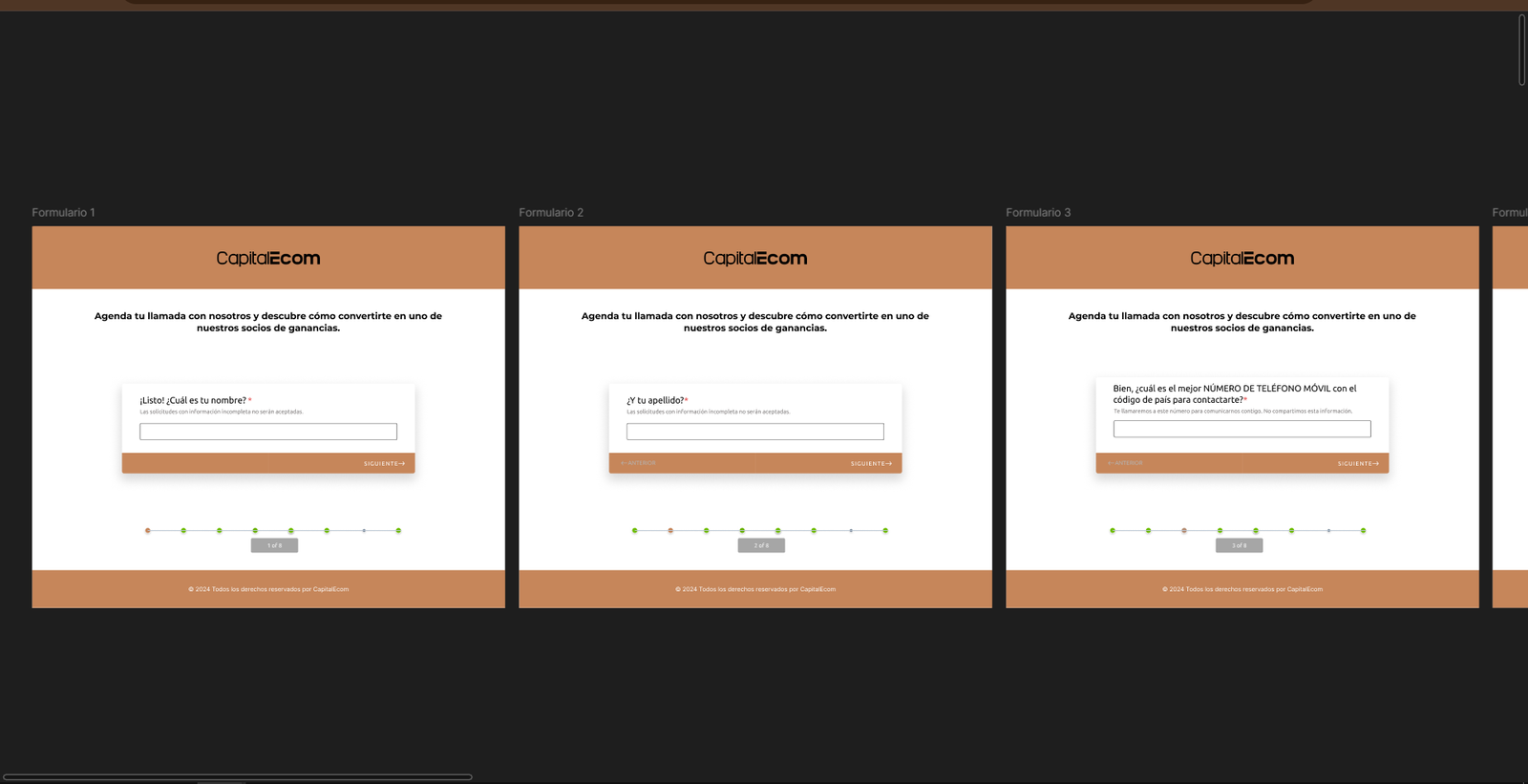Click the CapitalEcom logo in Formulario 3
This screenshot has width=1528, height=784.
1241,258
